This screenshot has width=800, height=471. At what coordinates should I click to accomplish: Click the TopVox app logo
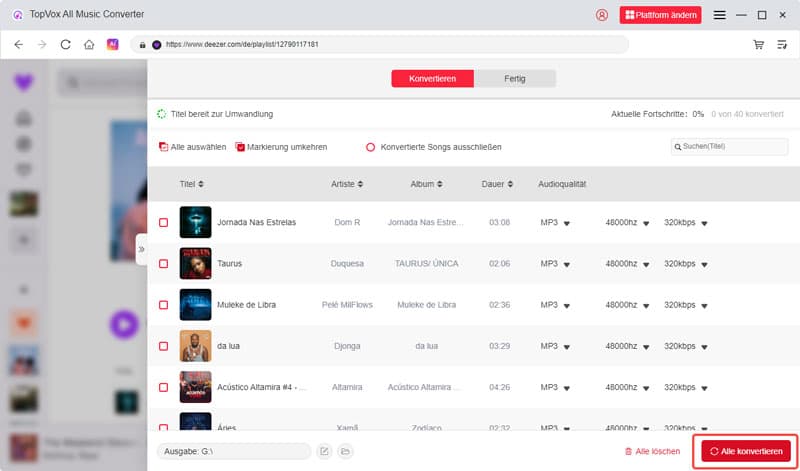pyautogui.click(x=18, y=15)
